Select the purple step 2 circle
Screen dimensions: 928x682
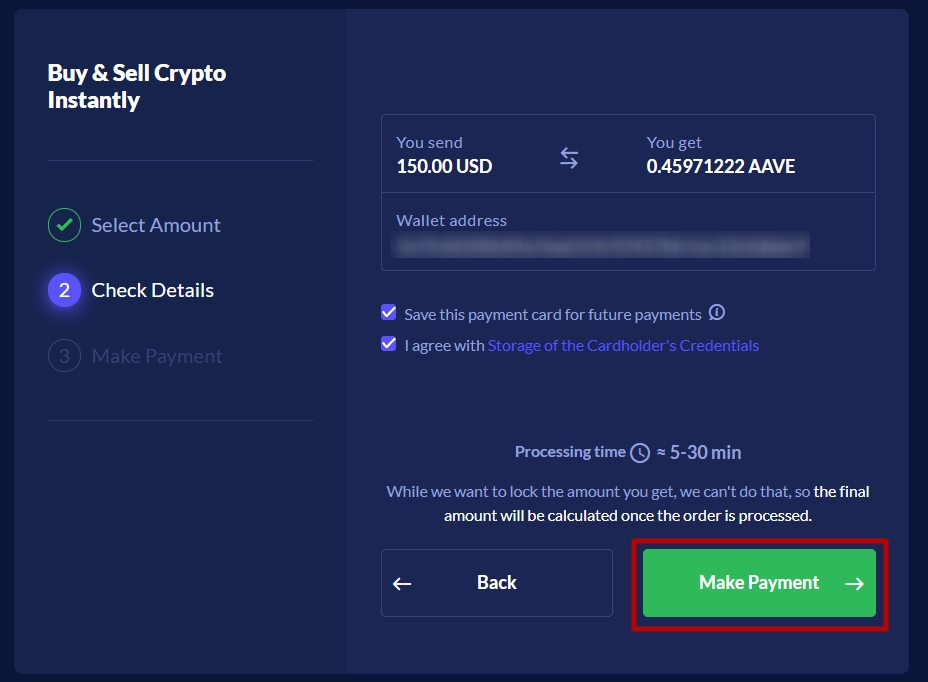click(x=65, y=290)
